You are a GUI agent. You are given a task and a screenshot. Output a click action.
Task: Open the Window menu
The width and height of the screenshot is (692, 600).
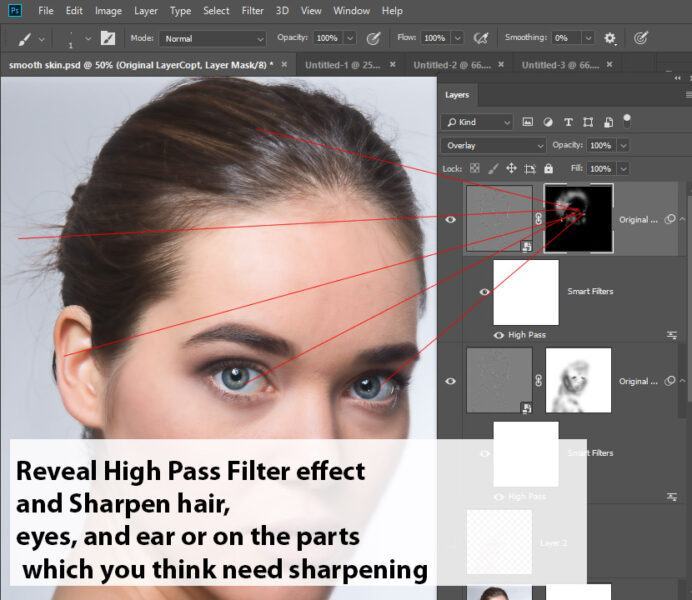(x=351, y=11)
